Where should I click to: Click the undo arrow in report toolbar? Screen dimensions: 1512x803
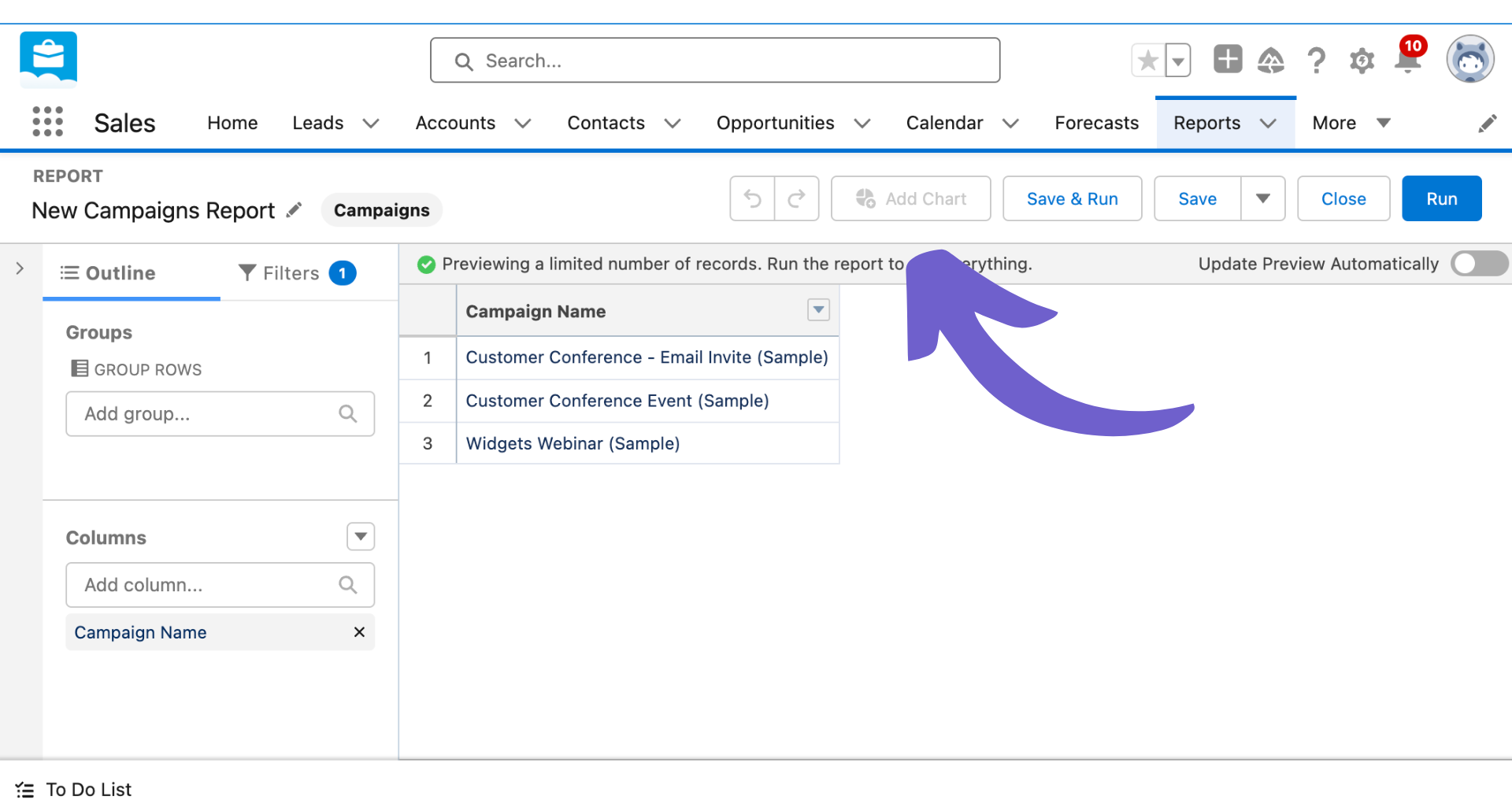pos(751,198)
